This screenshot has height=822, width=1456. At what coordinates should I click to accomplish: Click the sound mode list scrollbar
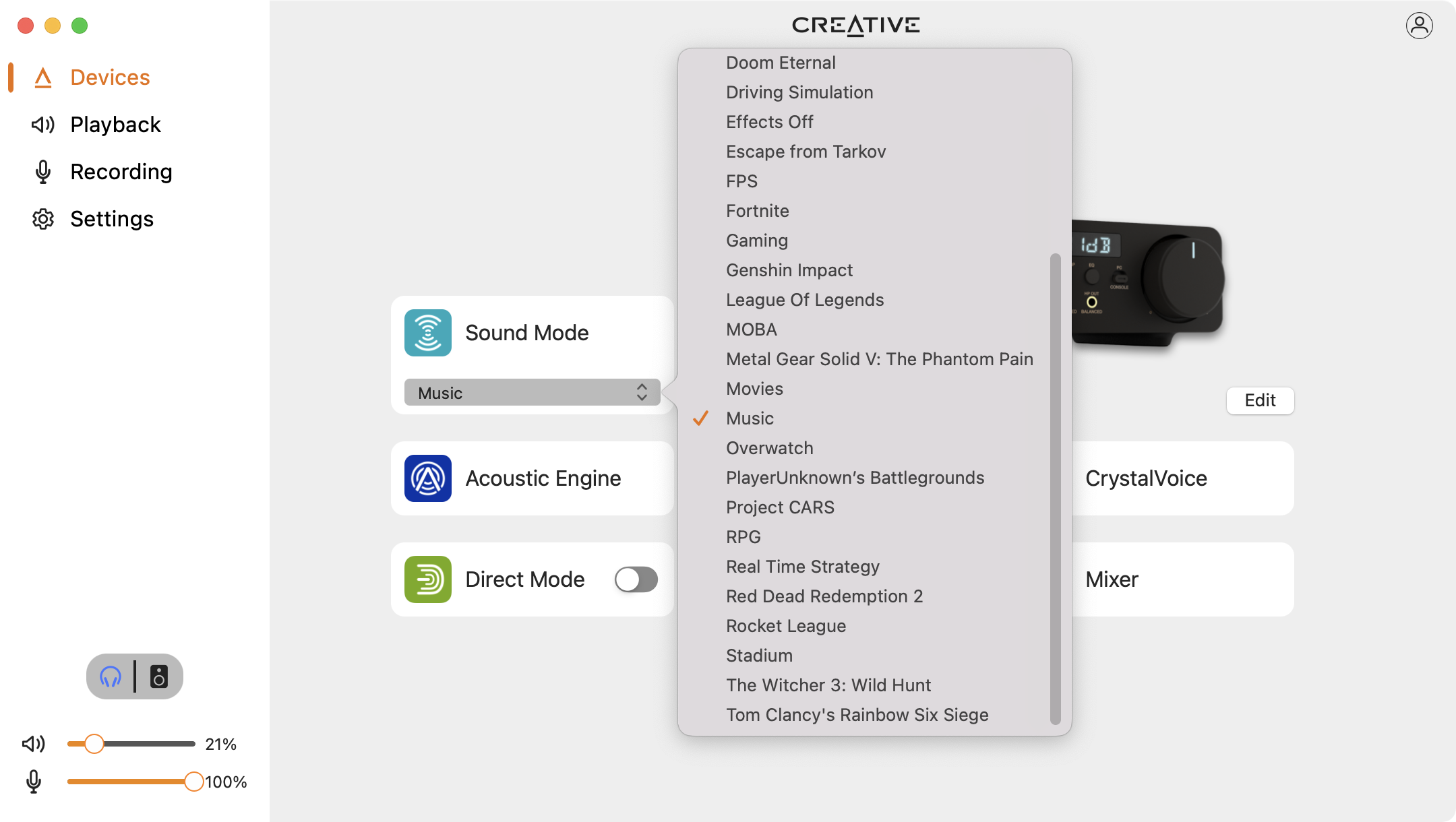1055,488
